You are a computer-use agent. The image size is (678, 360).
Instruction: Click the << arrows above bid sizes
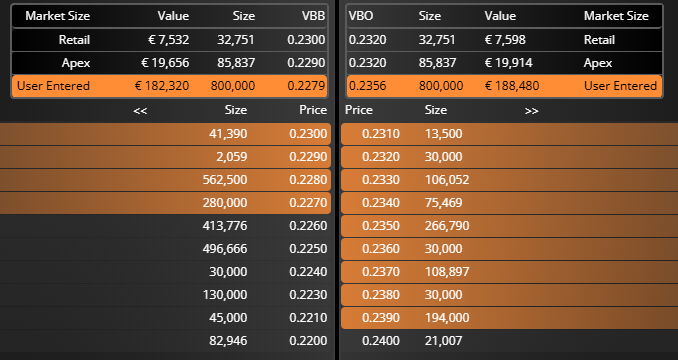pos(140,111)
